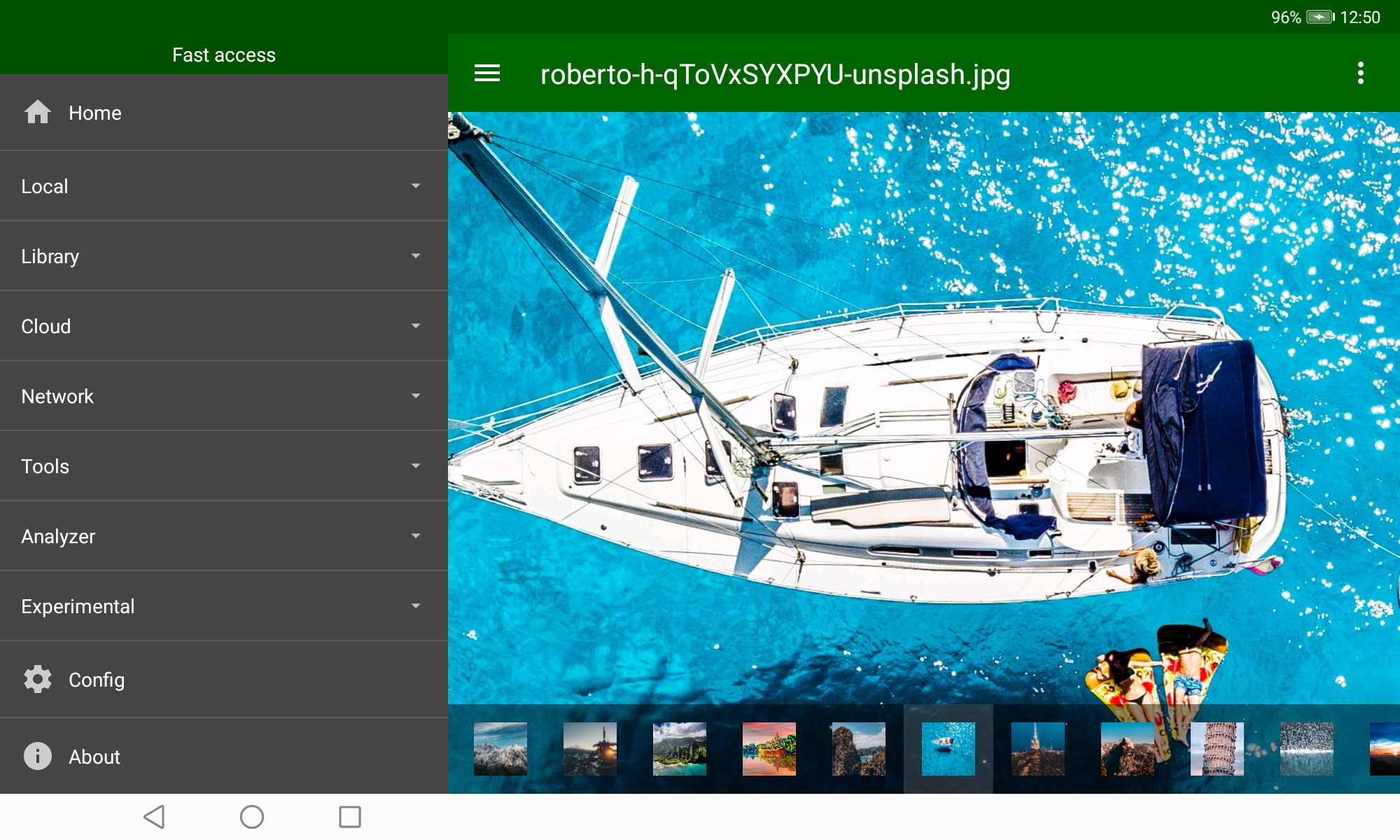Select Tools in the sidebar
Viewport: 1400px width, 840px height.
click(x=224, y=466)
